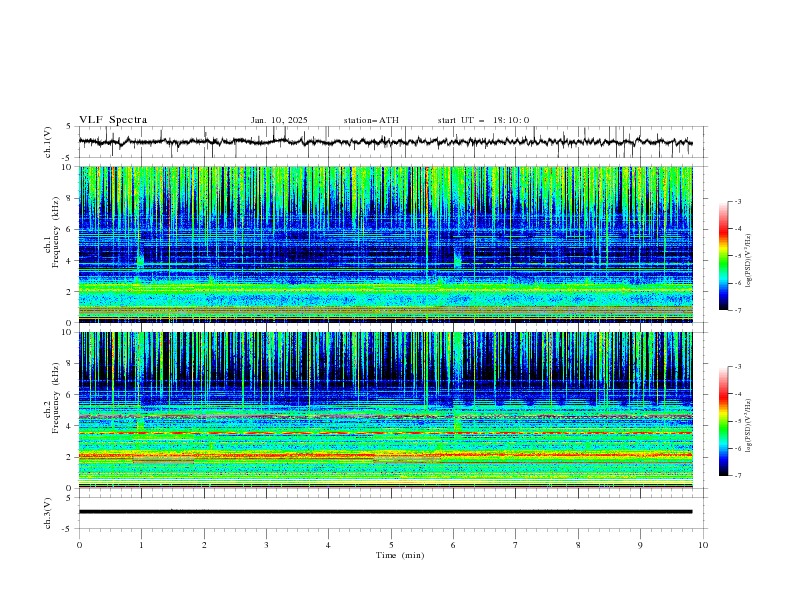The image size is (792, 612).
Task: Click the ch.1 spectrogram panel
Action: click(385, 244)
